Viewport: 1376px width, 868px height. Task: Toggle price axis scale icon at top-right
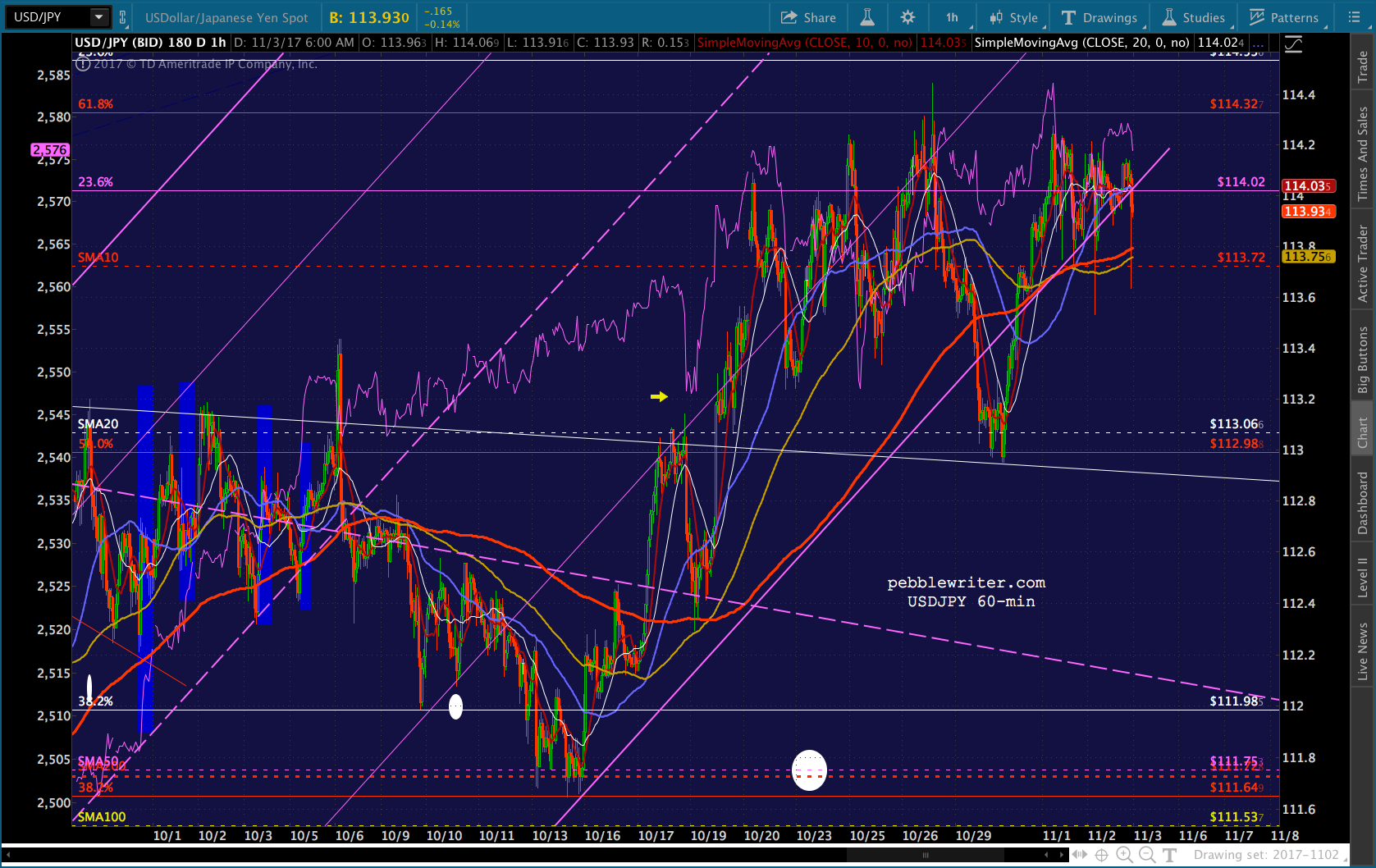tap(1294, 45)
